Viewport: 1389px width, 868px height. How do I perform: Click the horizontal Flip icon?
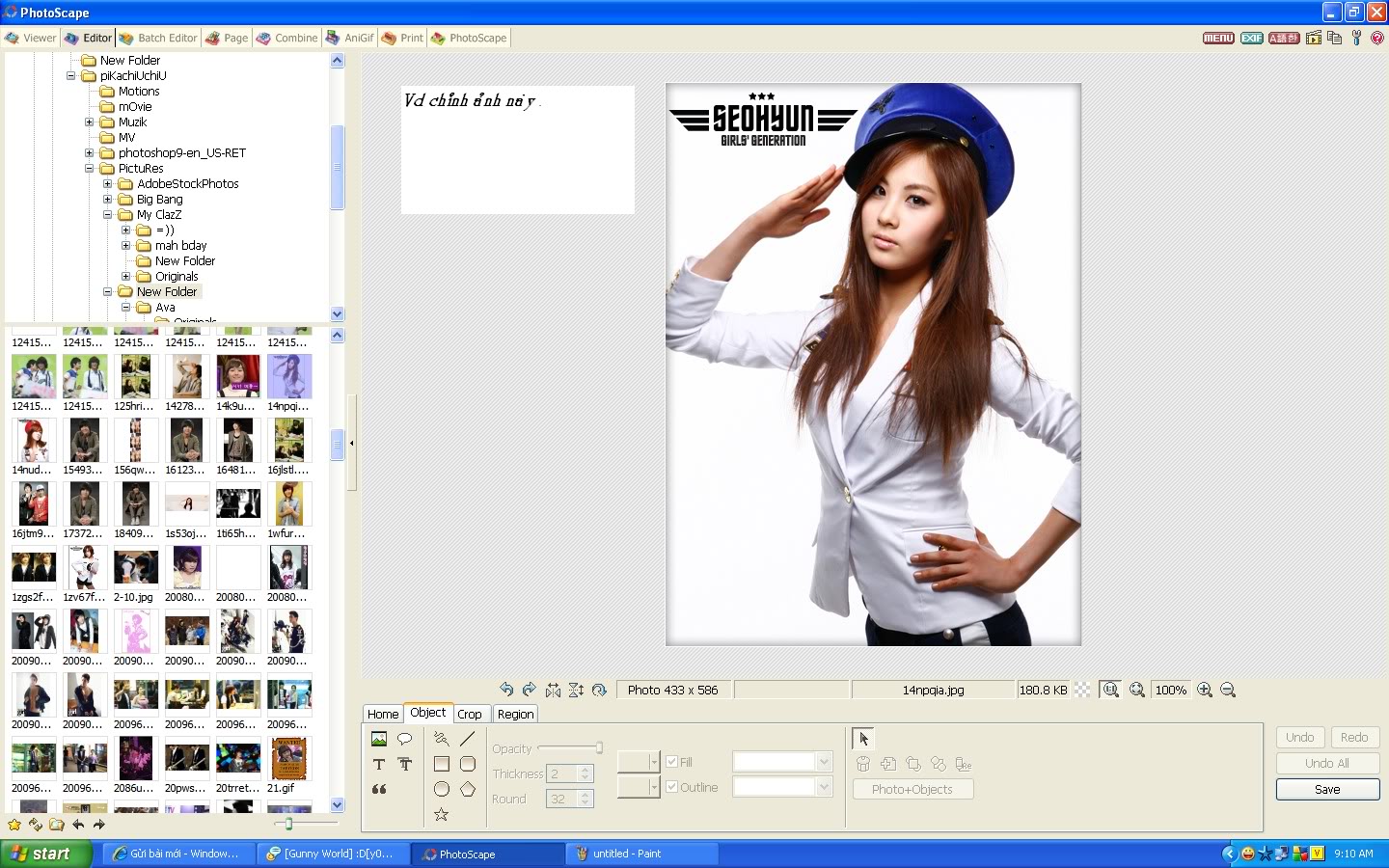pyautogui.click(x=553, y=690)
